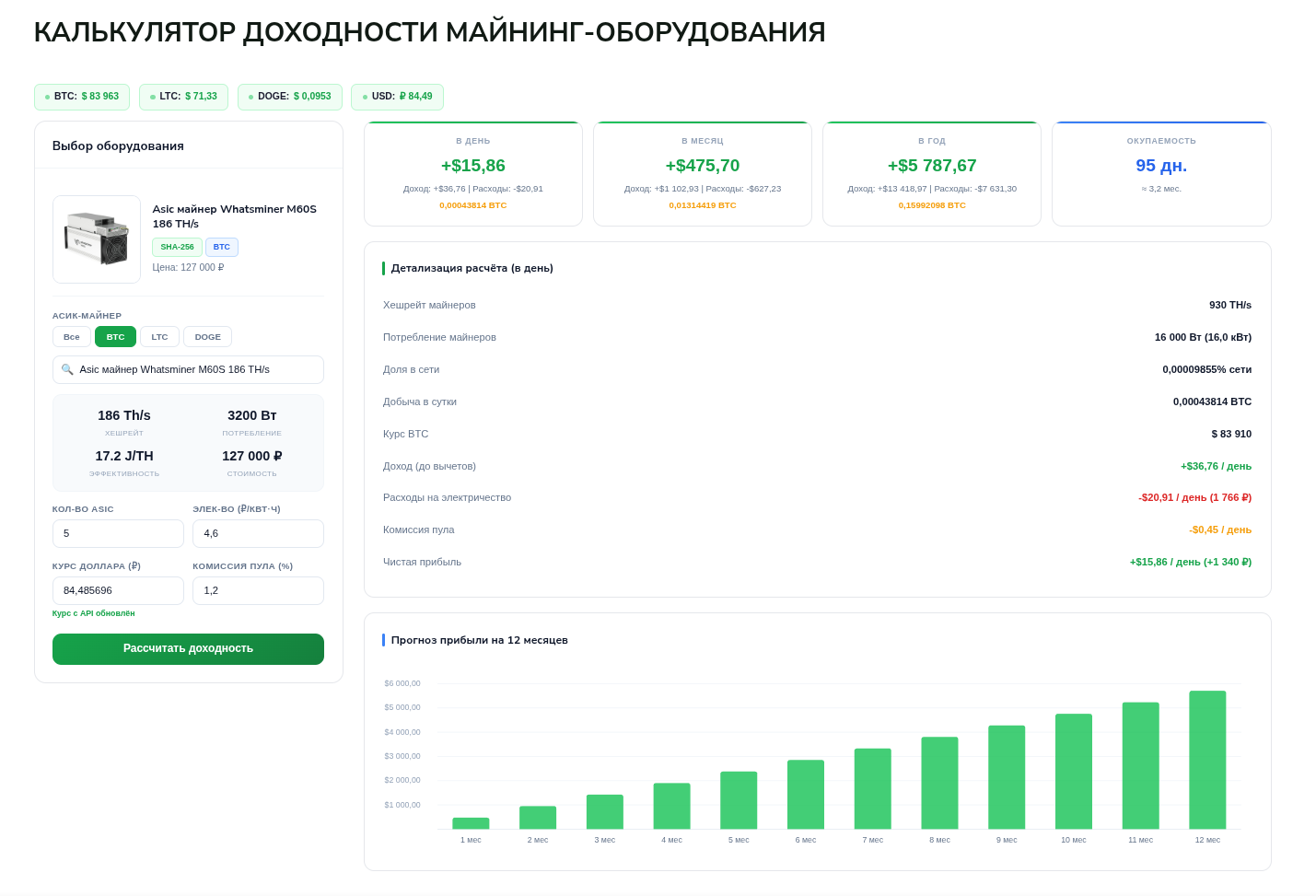Edit the electricity price field showing 4,6
The height and width of the screenshot is (896, 1316).
click(x=258, y=533)
